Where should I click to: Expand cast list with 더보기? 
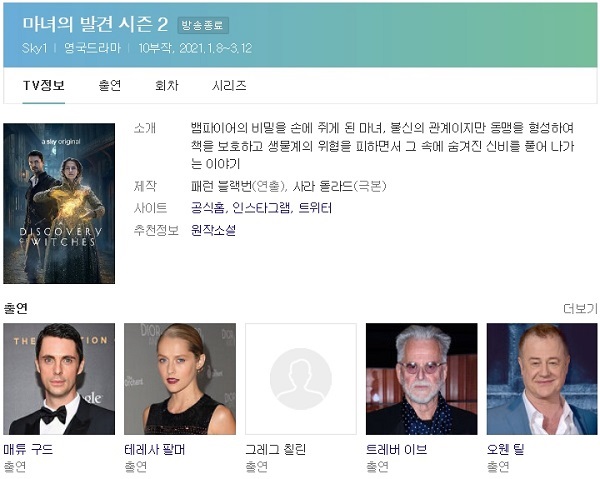click(579, 308)
